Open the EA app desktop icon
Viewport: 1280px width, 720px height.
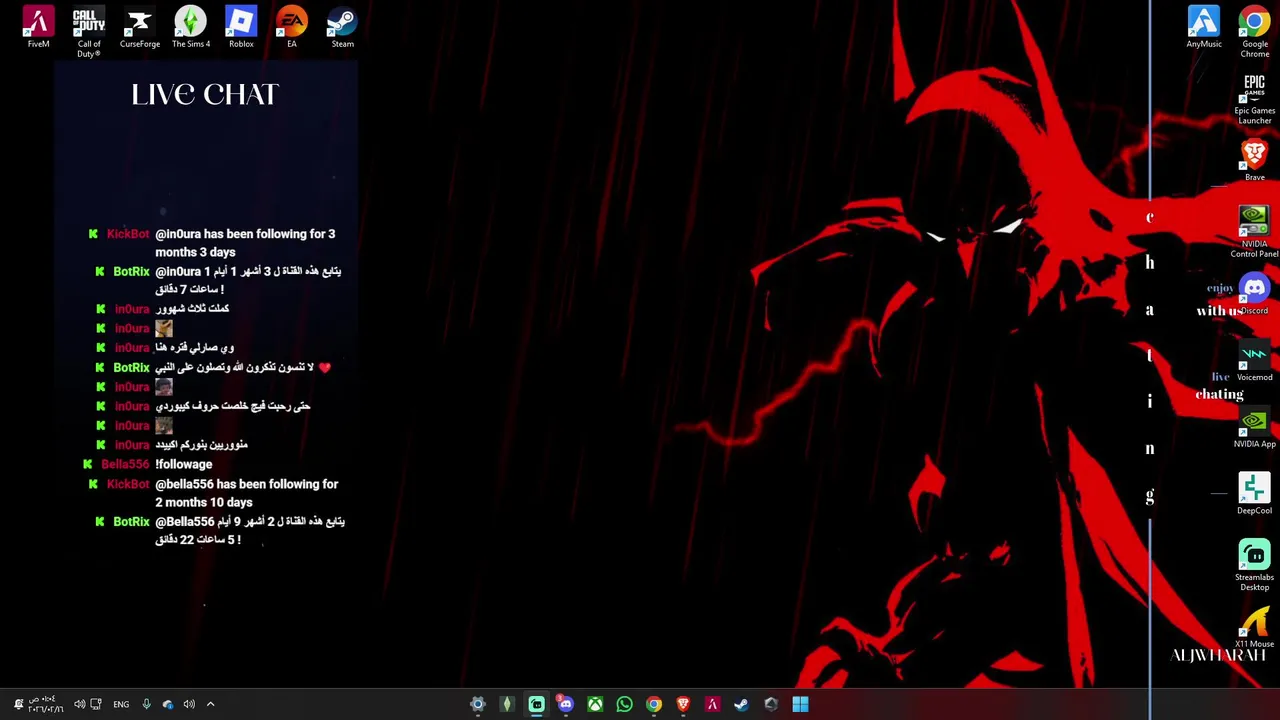(292, 27)
